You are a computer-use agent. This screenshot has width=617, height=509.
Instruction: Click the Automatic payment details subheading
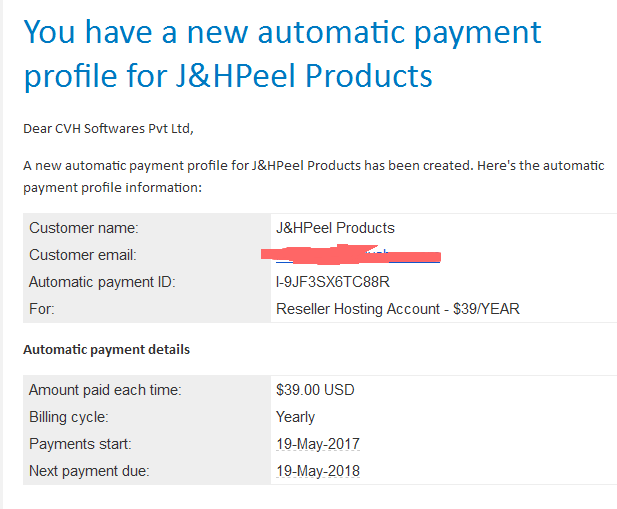point(107,350)
